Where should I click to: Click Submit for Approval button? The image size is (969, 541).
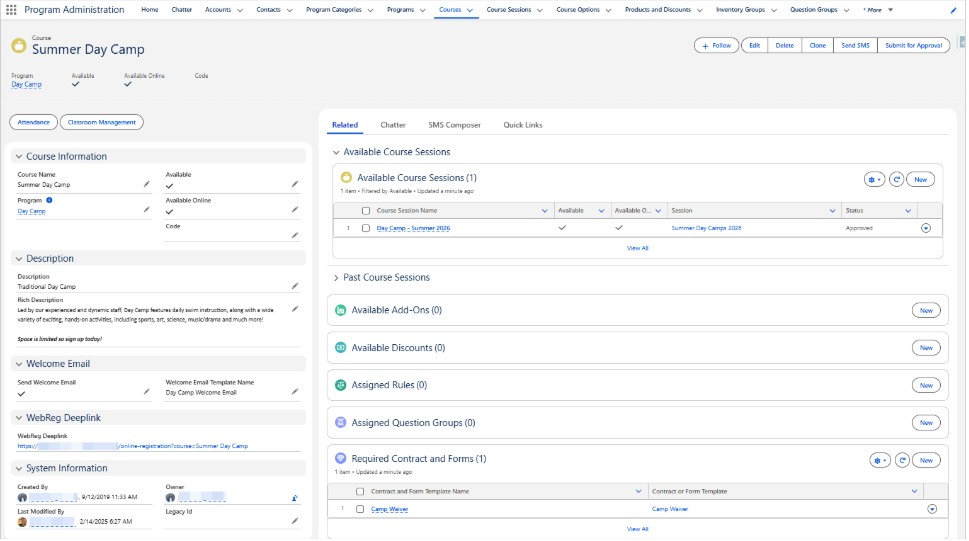point(913,46)
